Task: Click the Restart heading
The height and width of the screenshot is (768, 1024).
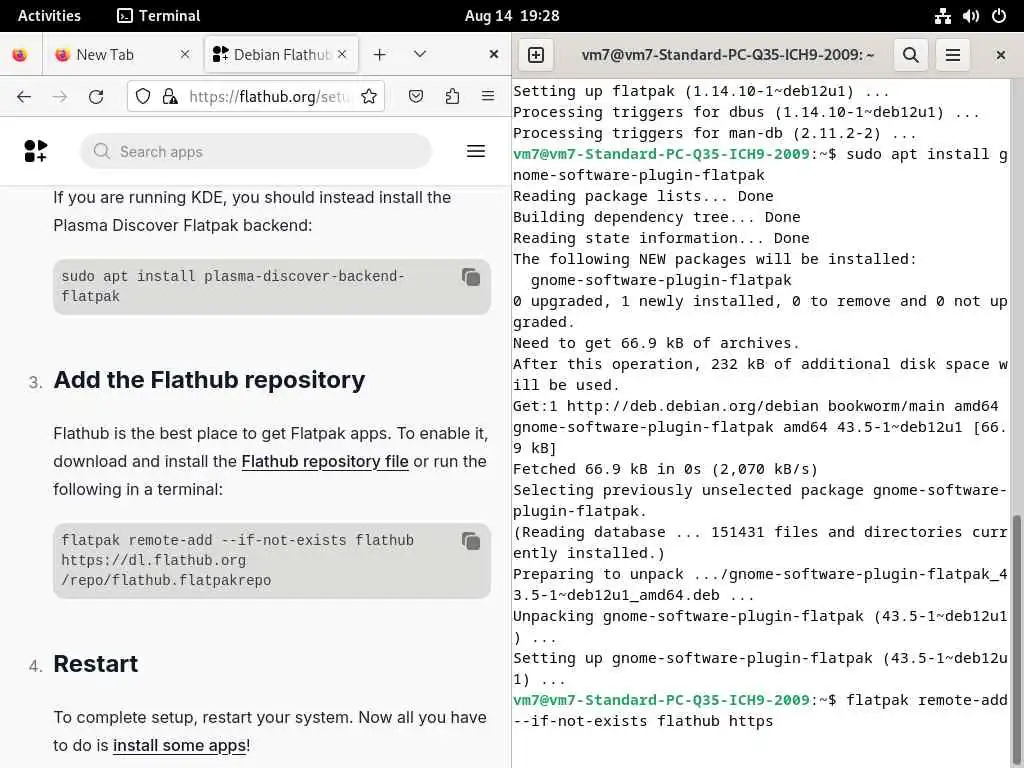Action: (x=95, y=664)
